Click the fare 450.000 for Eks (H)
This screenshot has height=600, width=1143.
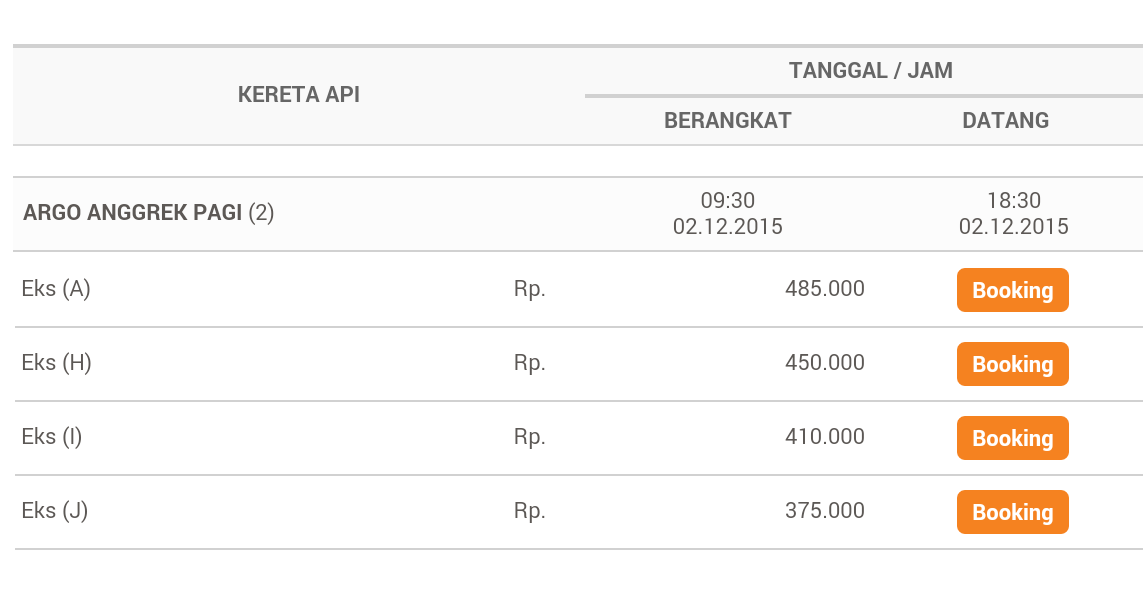(x=825, y=363)
